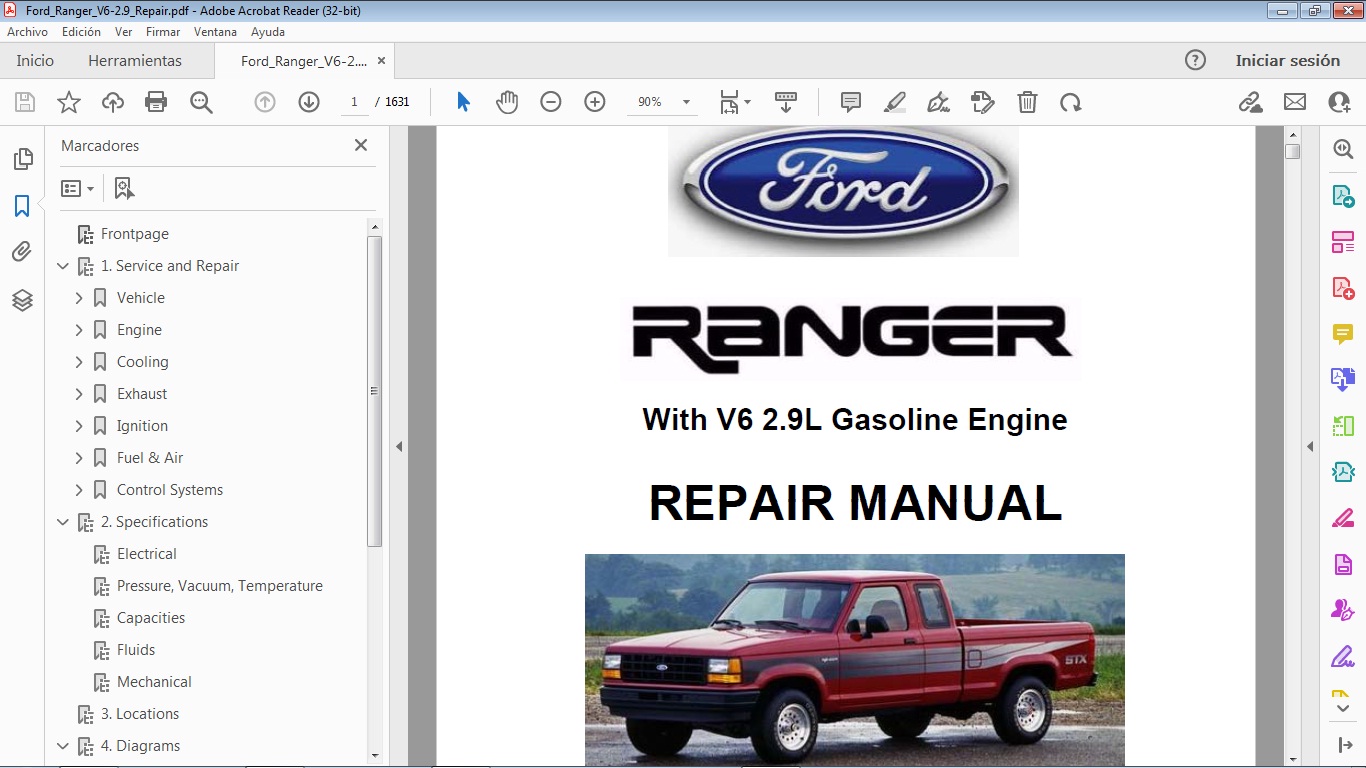
Task: Open the page thumbnails panel icon
Action: 22,159
